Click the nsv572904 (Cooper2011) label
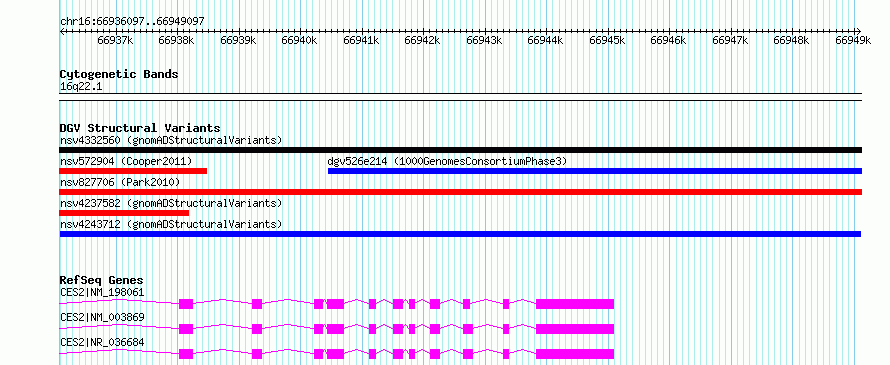This screenshot has width=890, height=365. 126,161
